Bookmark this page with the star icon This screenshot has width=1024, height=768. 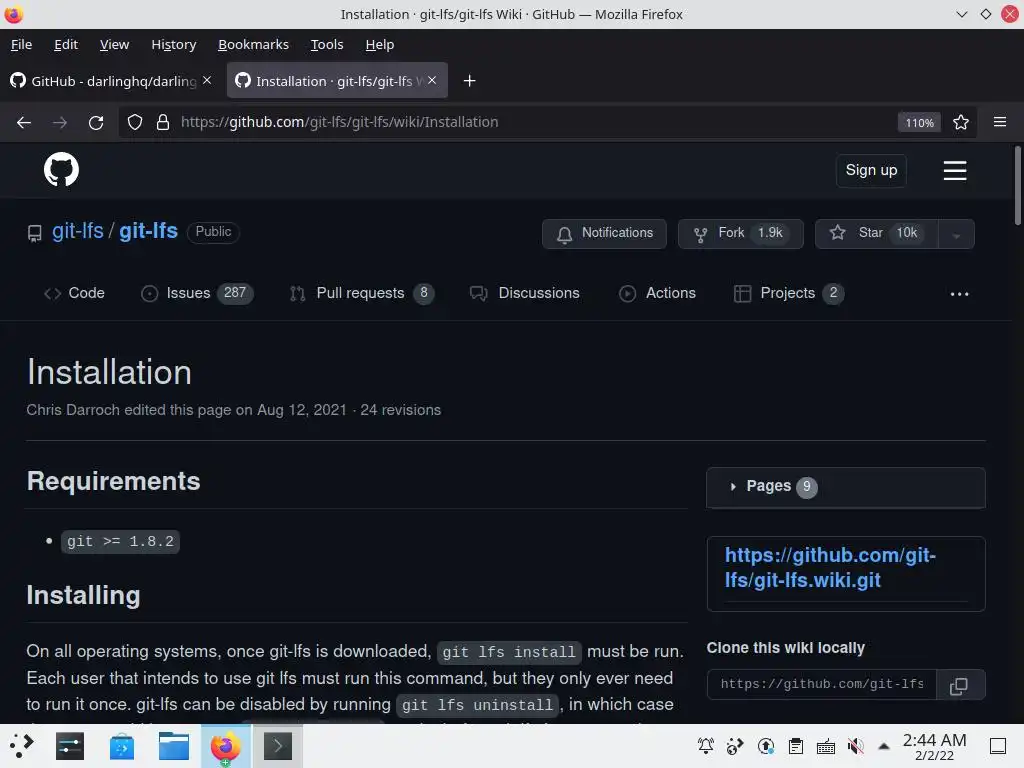coord(961,122)
